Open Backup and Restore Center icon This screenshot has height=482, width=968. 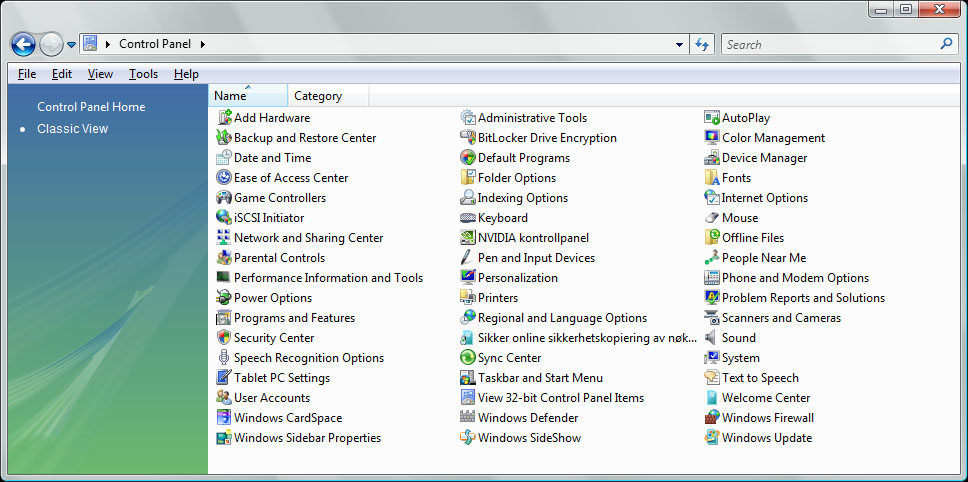point(223,138)
